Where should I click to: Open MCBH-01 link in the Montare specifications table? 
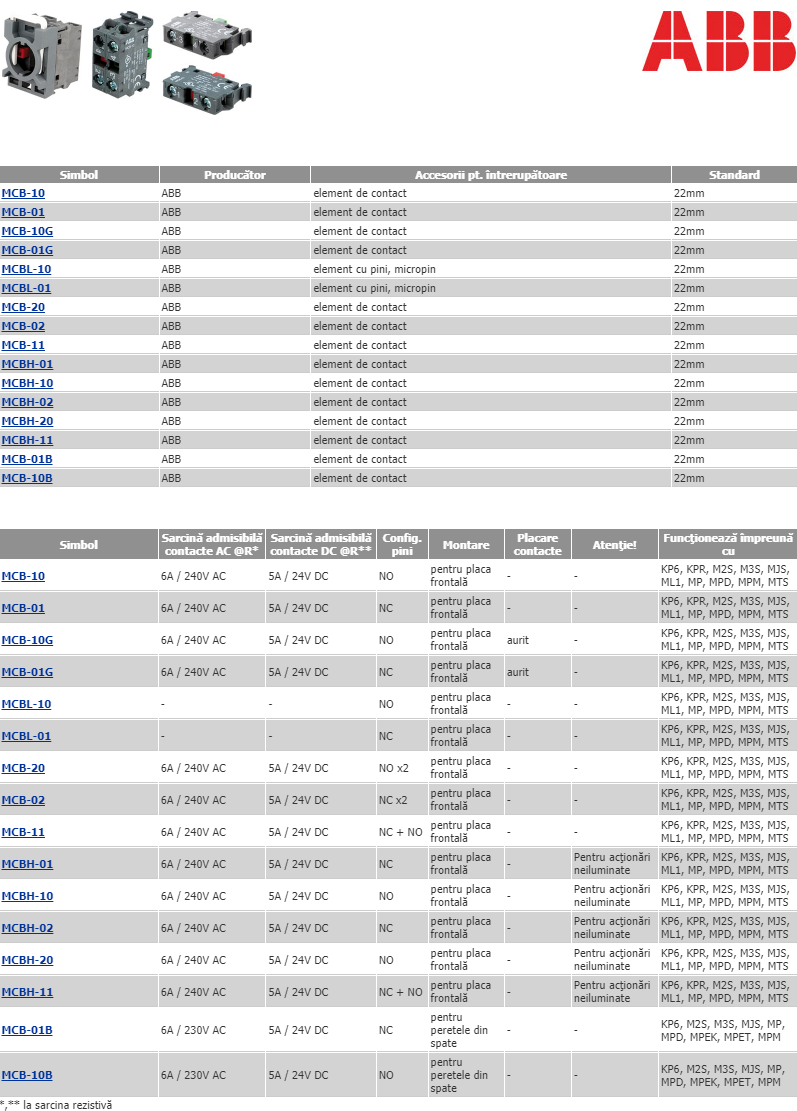27,864
